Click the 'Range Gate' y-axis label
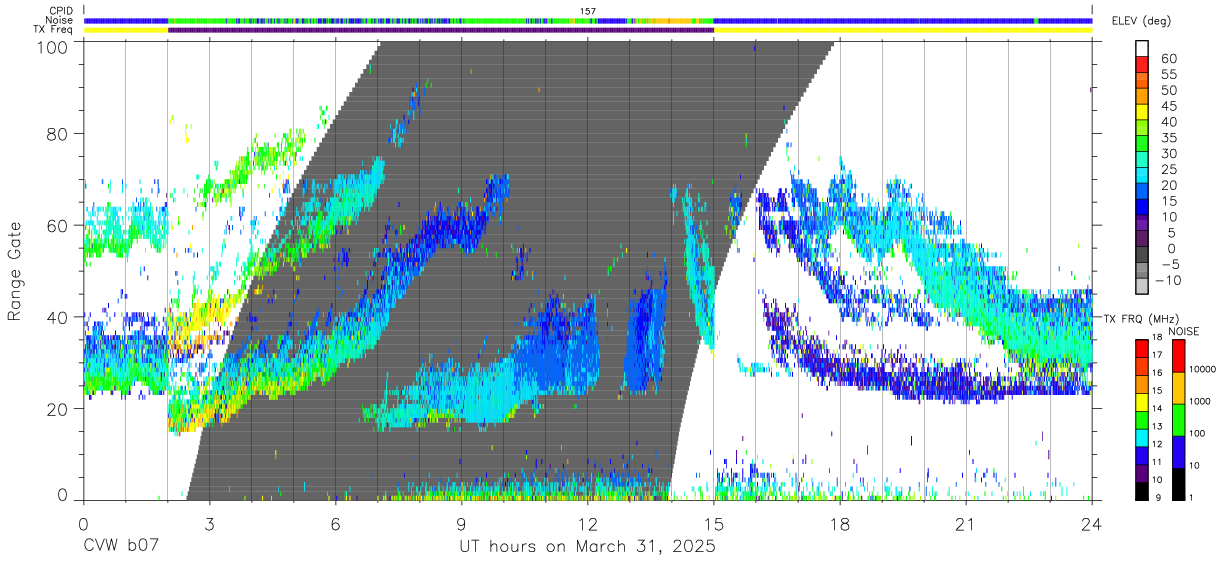 pyautogui.click(x=15, y=273)
